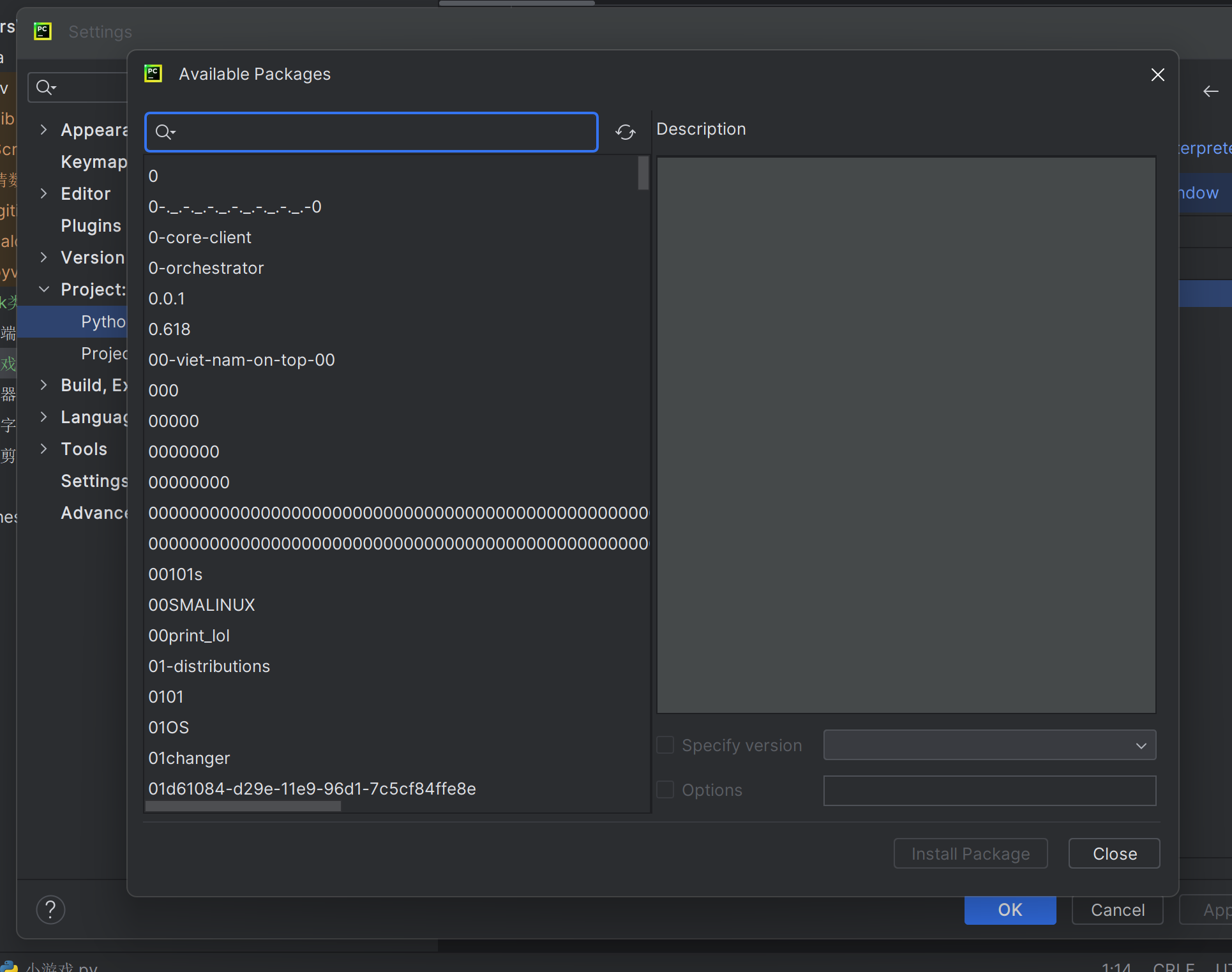Expand the Languages settings node
The width and height of the screenshot is (1232, 972).
click(43, 417)
